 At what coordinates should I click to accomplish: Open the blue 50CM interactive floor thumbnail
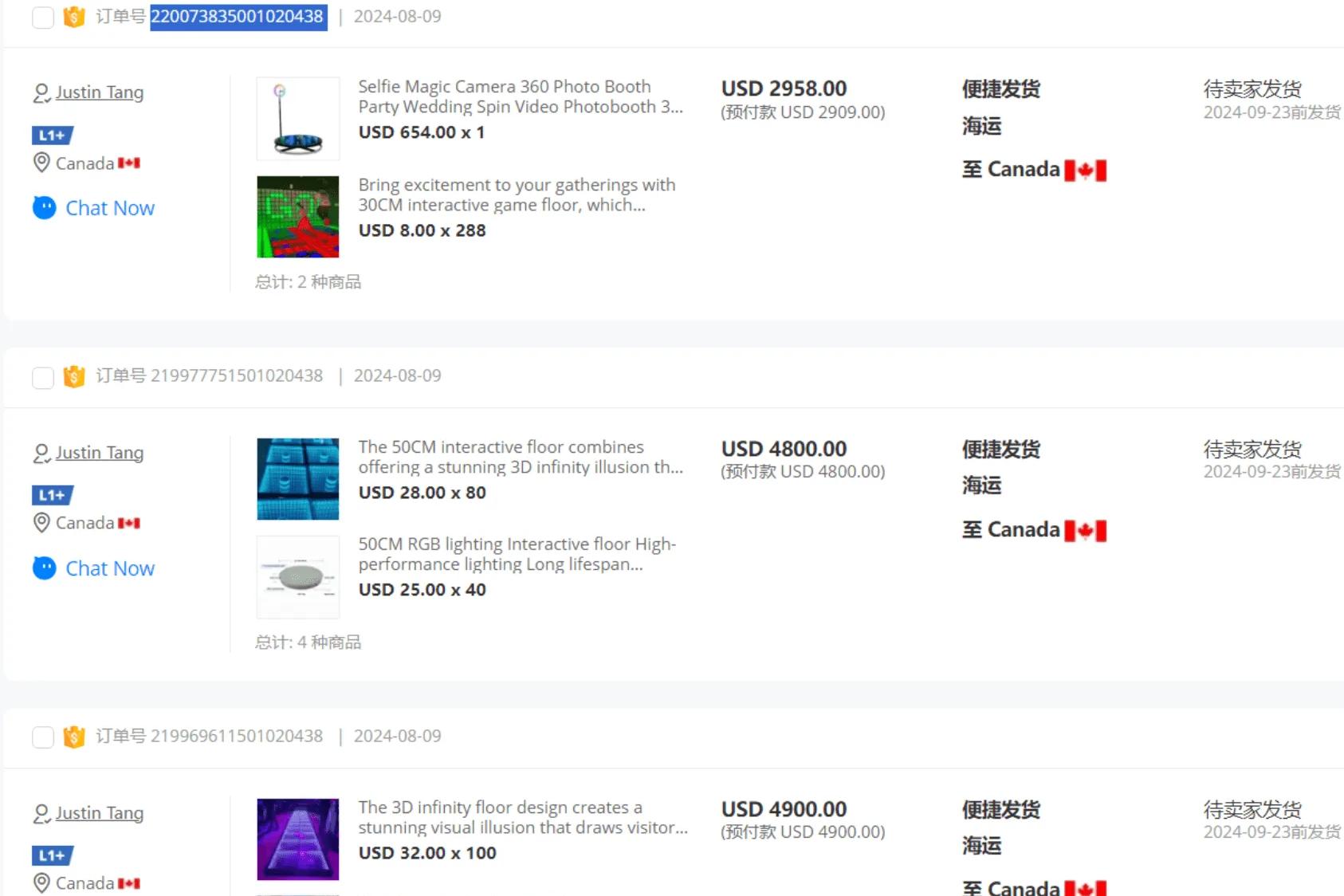point(298,479)
